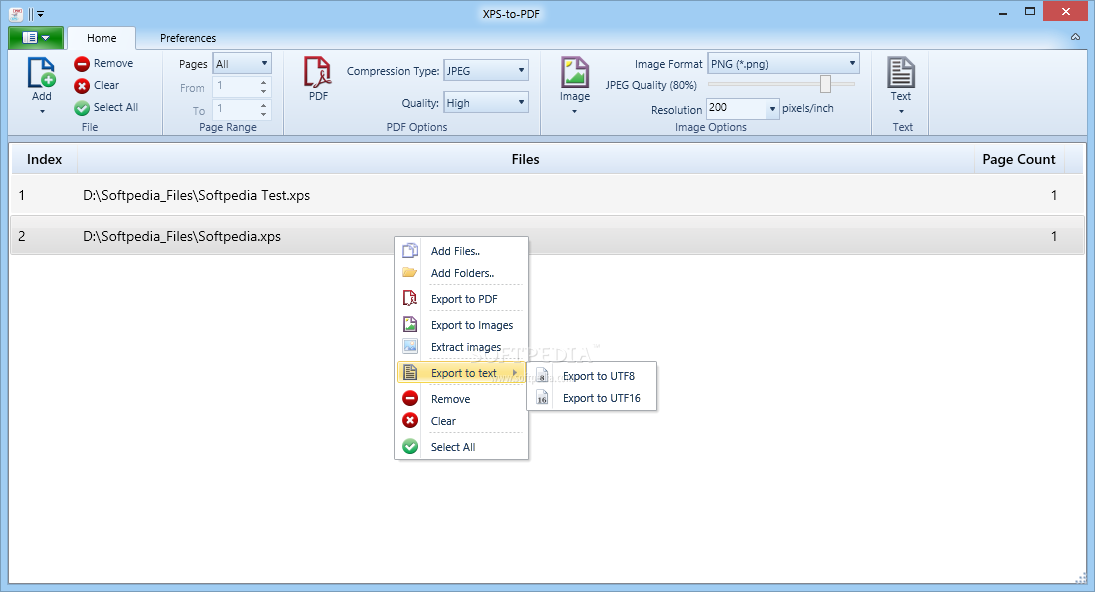Image resolution: width=1095 pixels, height=592 pixels.
Task: Click the folder icon beside Add Folders
Action: click(x=410, y=272)
